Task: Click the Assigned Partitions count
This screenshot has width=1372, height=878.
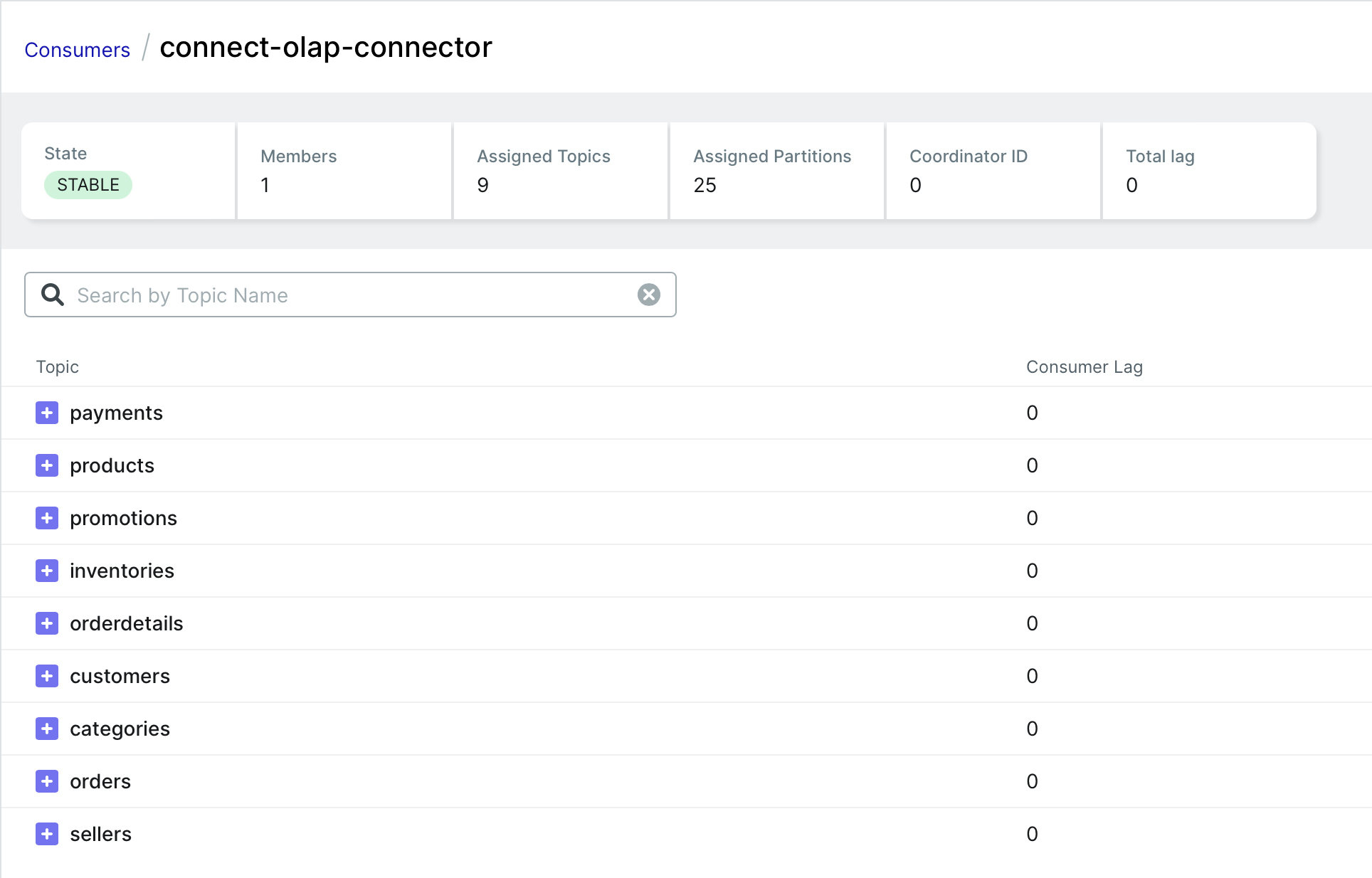Action: click(x=705, y=185)
